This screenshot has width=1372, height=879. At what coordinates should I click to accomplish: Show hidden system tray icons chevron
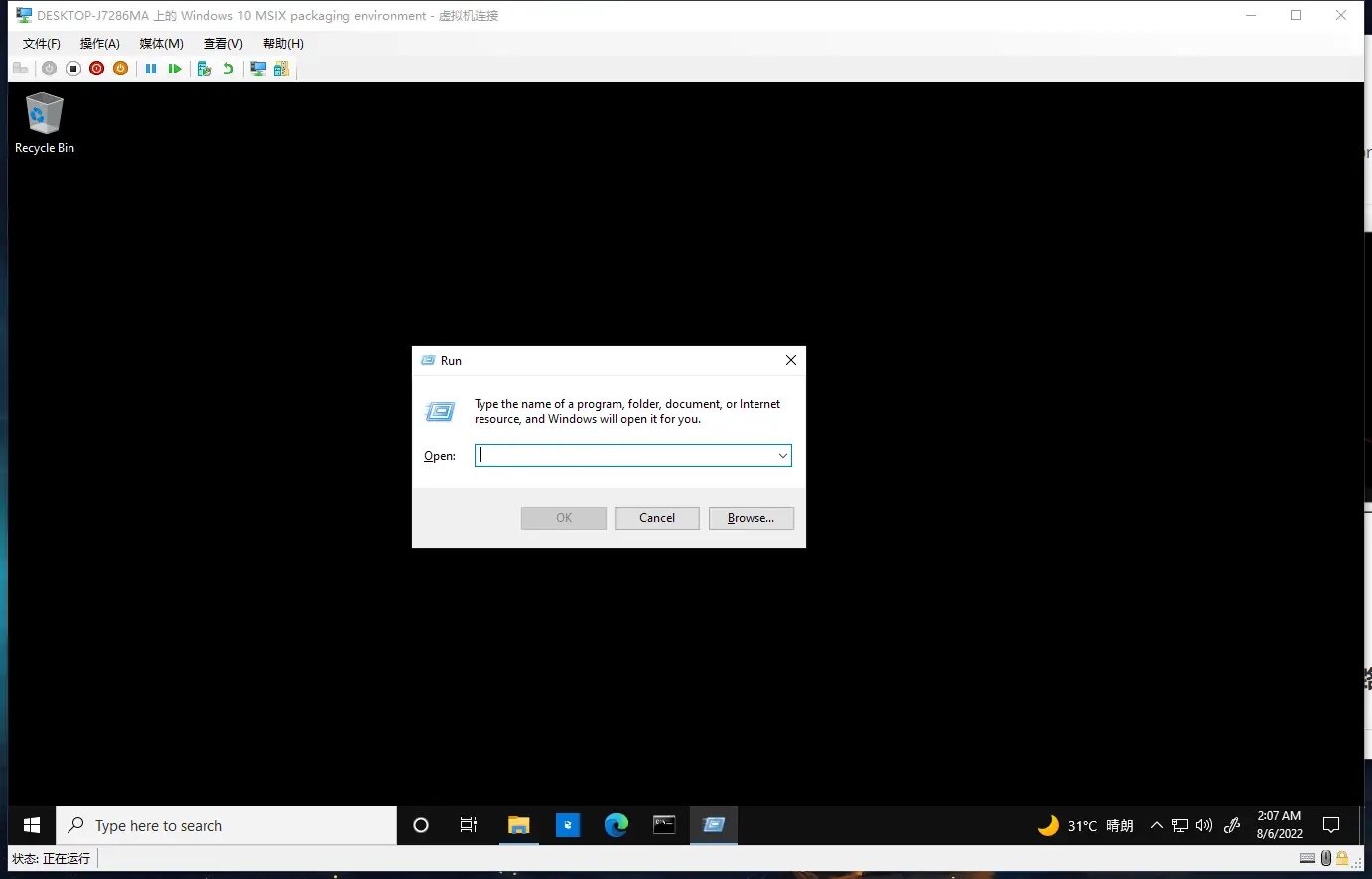point(1156,825)
